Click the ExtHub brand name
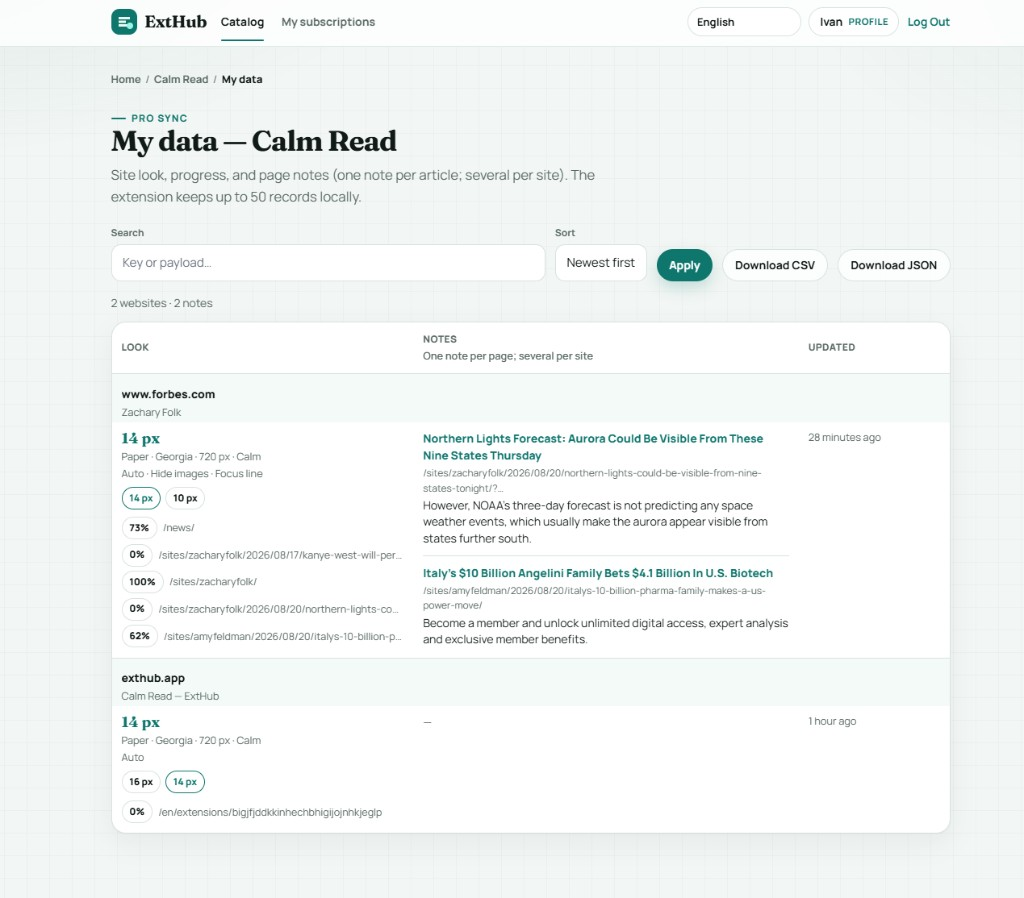1024x898 pixels. (175, 22)
